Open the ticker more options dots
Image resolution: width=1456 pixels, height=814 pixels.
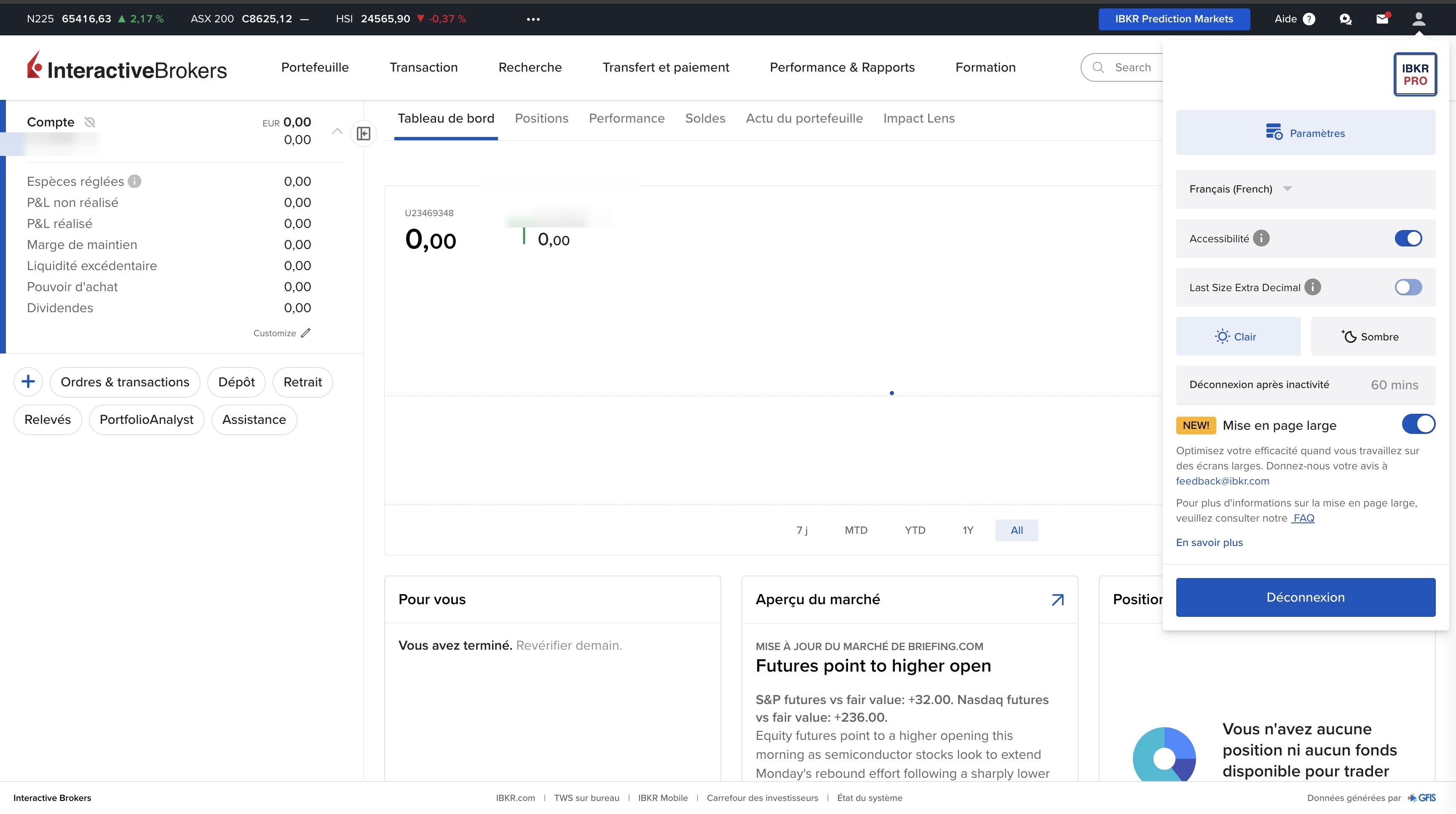533,19
